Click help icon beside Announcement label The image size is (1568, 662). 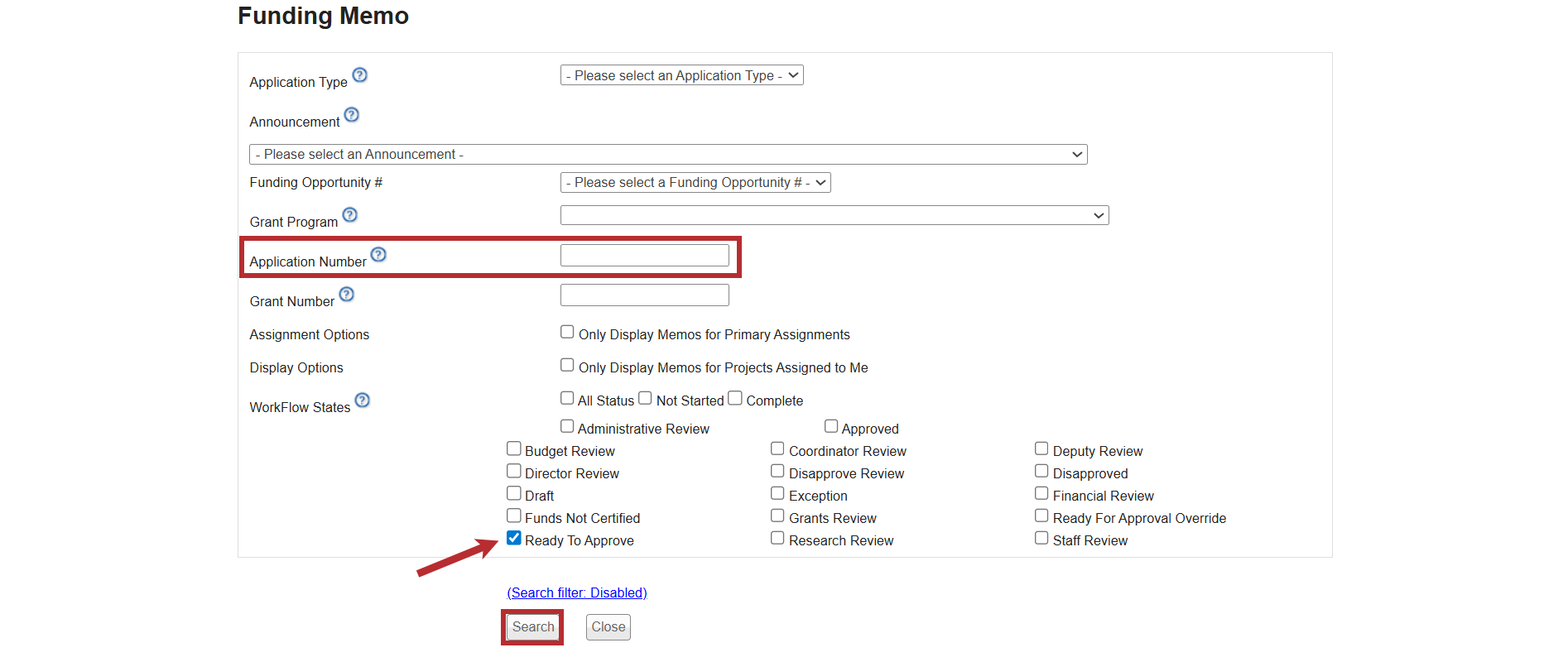coord(352,115)
